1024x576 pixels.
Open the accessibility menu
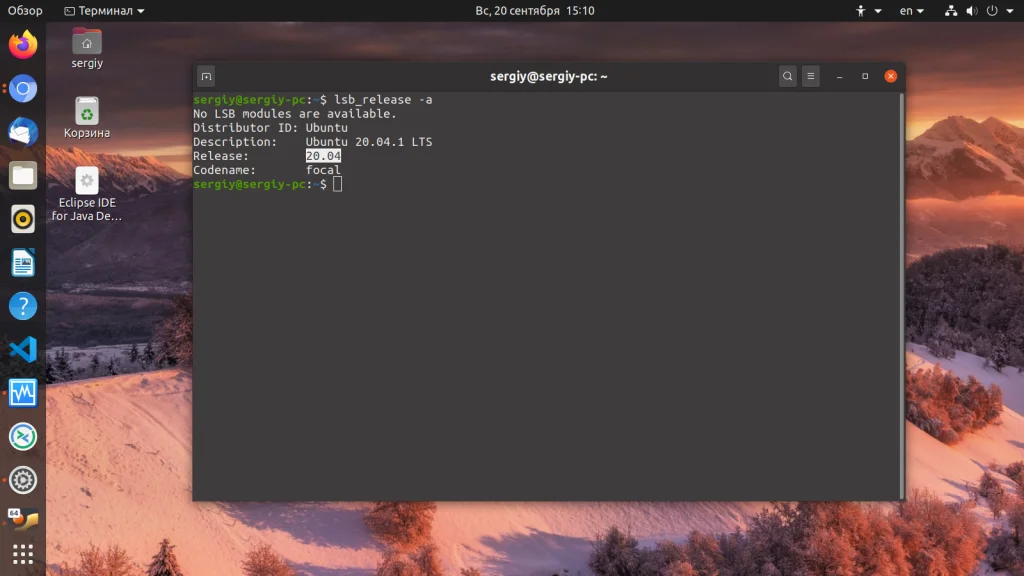click(x=869, y=10)
